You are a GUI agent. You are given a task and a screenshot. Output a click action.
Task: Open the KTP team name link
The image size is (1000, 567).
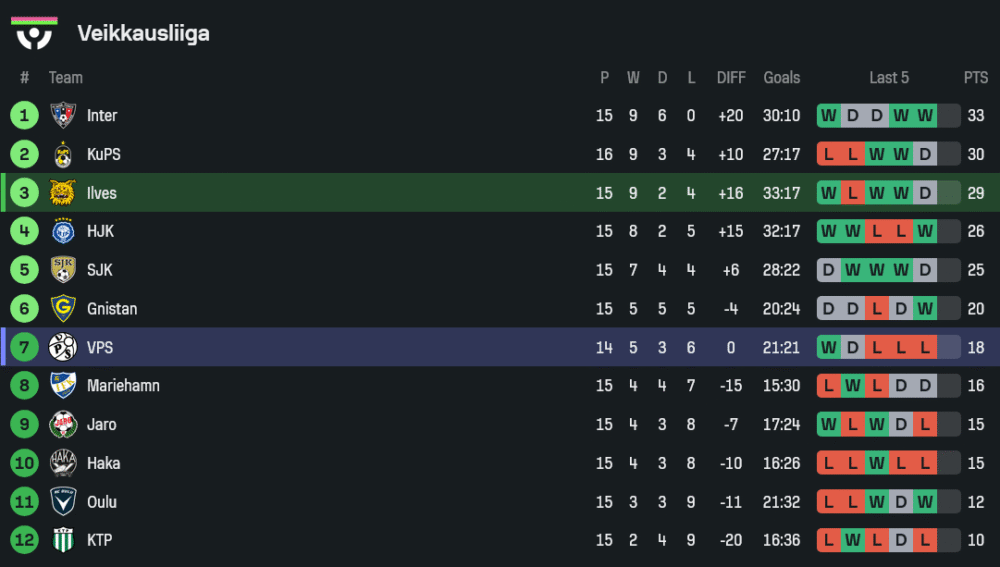[99, 541]
